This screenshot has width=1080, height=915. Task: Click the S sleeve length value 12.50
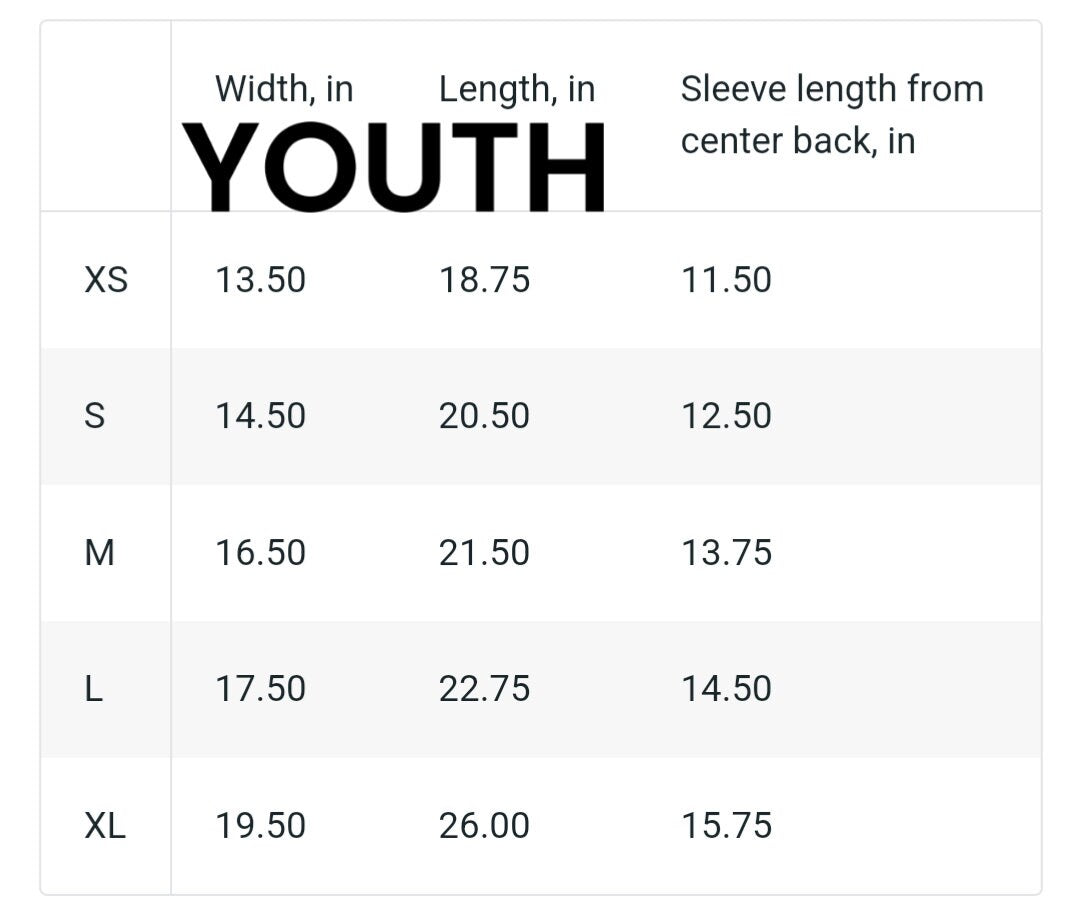click(726, 415)
